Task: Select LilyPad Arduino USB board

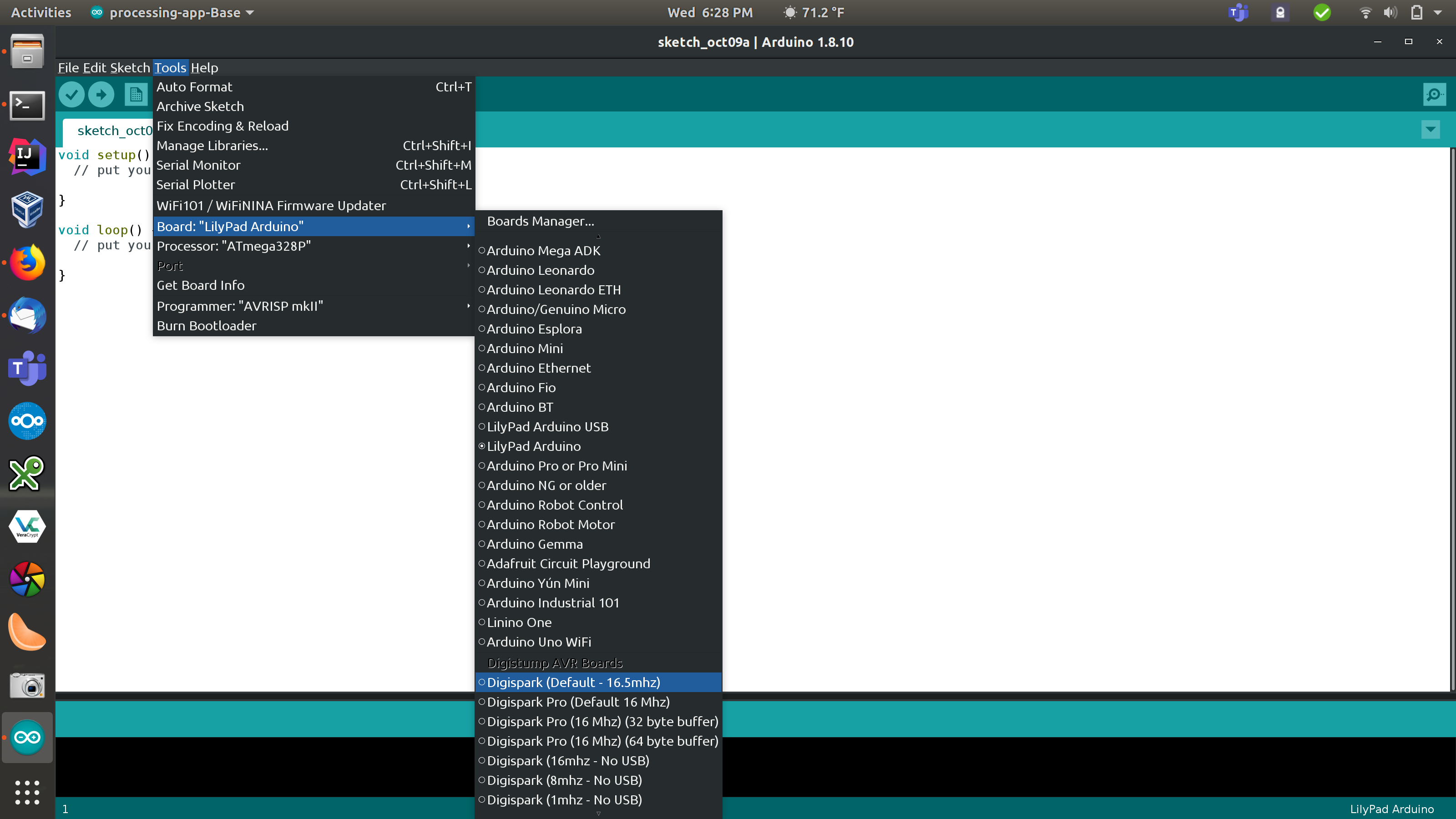Action: (599, 427)
